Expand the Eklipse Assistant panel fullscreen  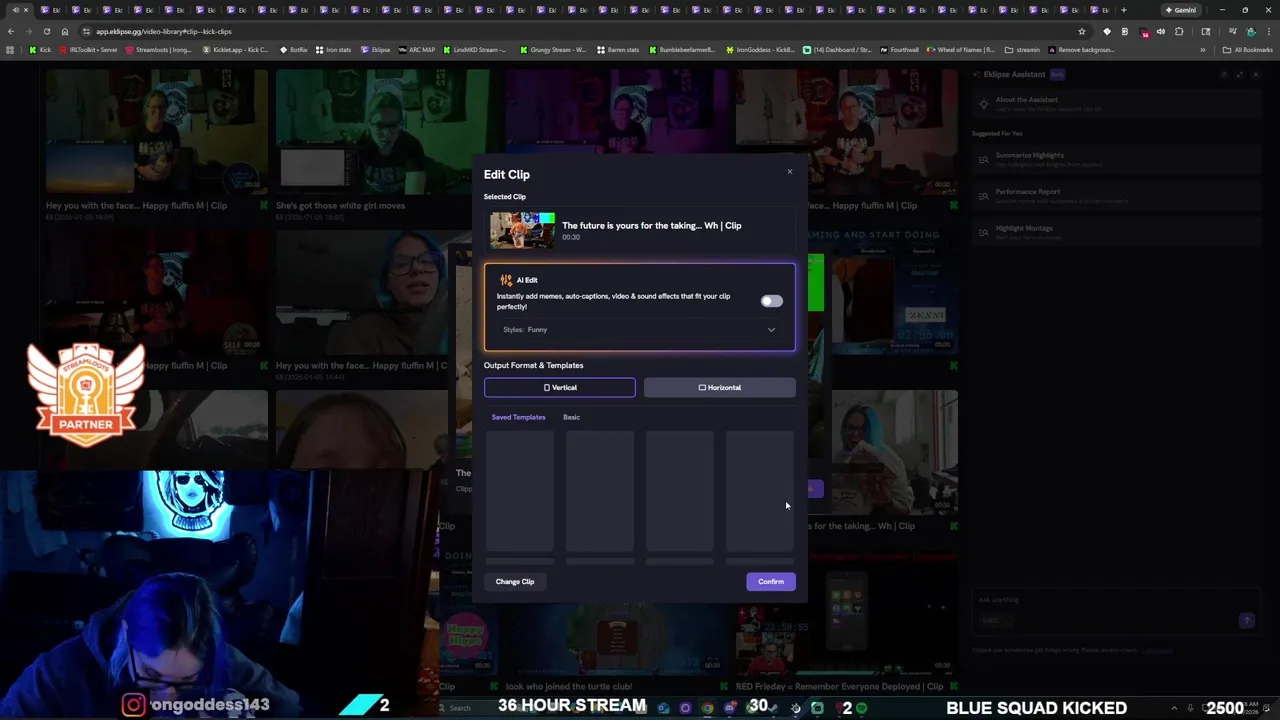tap(1239, 74)
